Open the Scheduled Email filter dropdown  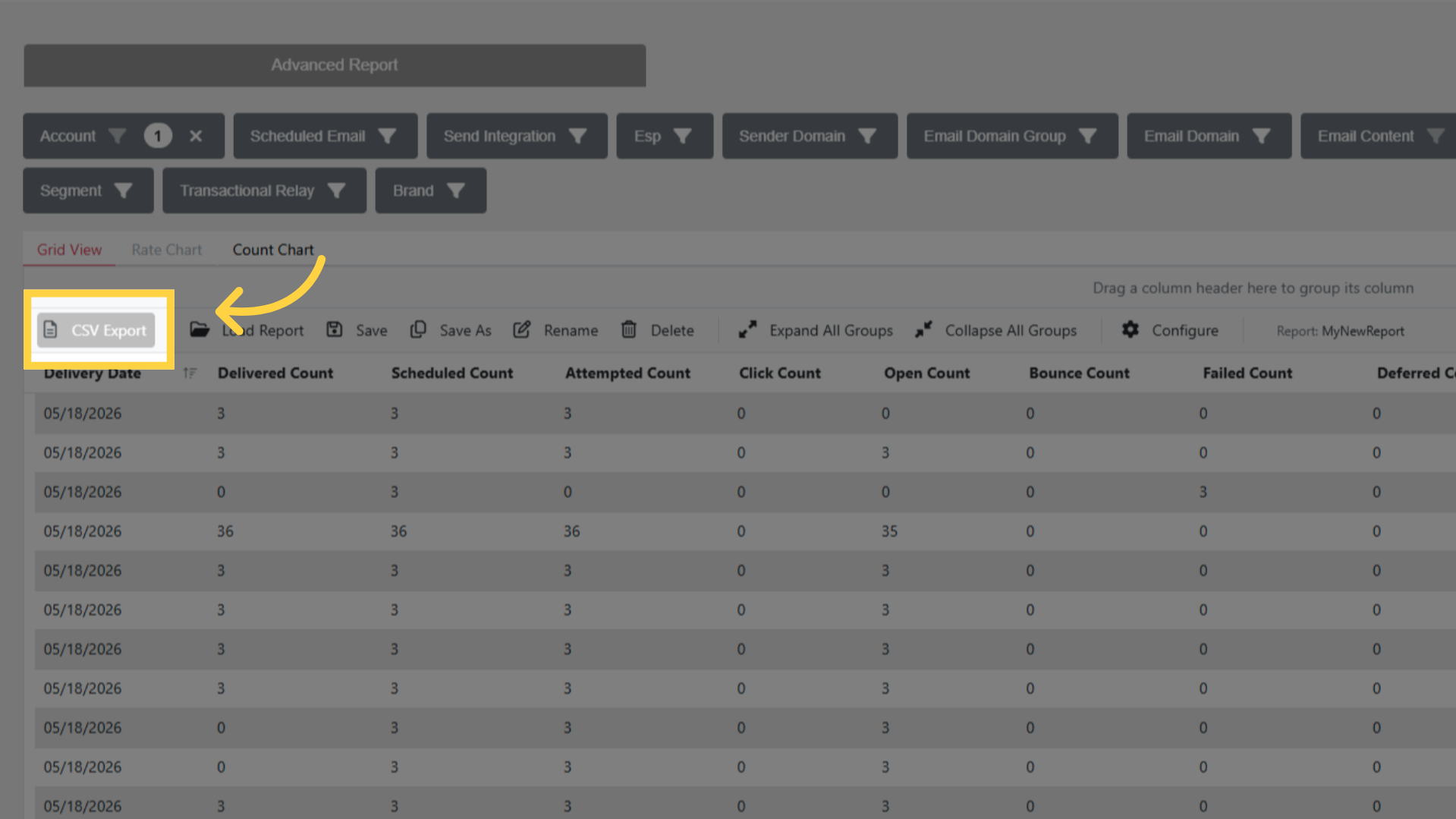click(325, 136)
